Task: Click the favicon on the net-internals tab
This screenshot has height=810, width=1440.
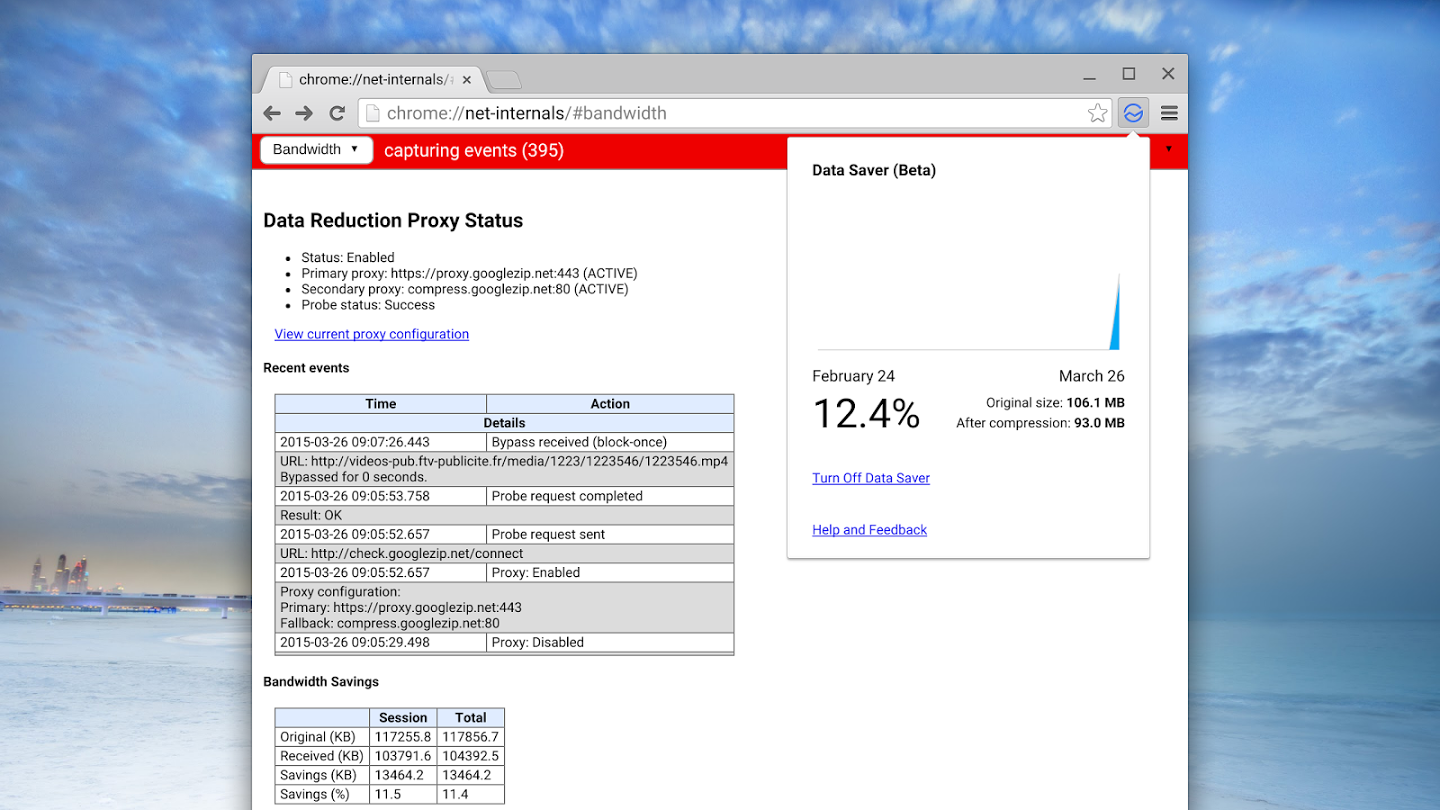Action: click(x=285, y=79)
